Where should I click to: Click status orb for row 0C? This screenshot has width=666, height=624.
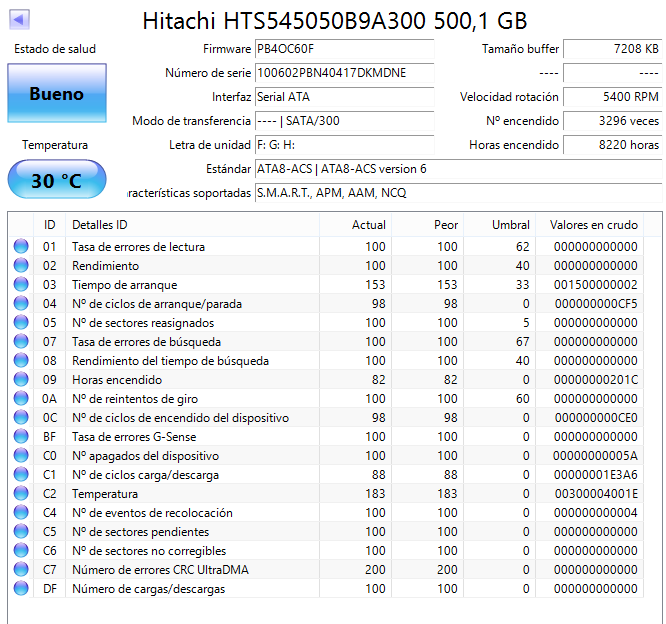click(21, 418)
